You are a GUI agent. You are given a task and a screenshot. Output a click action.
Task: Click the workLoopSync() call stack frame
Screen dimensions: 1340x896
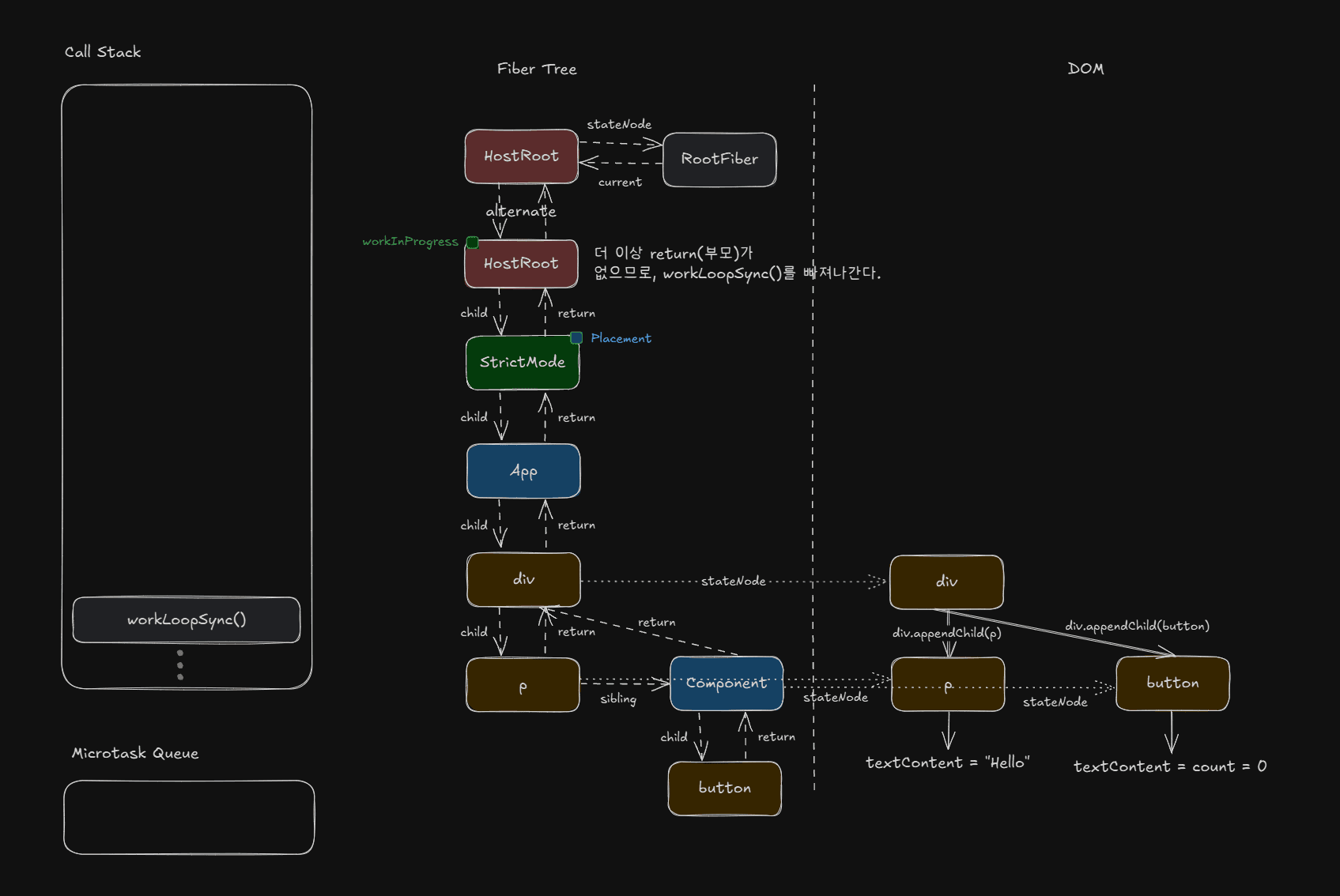click(x=187, y=620)
